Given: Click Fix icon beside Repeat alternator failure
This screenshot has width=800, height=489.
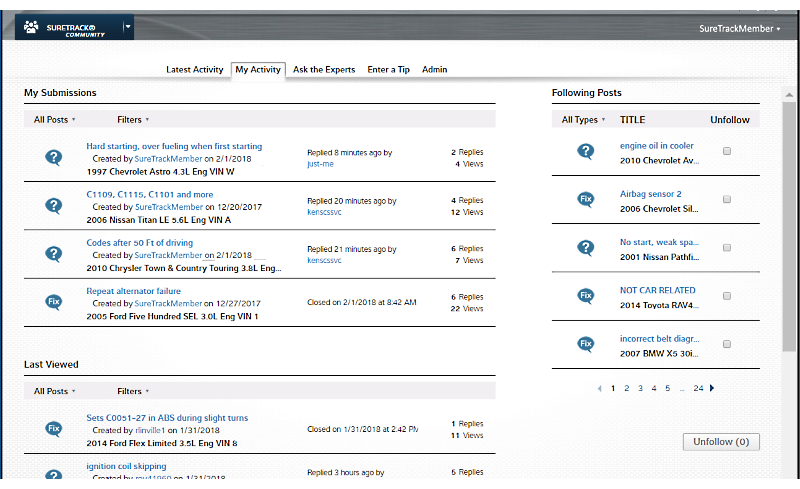Looking at the screenshot, I should pyautogui.click(x=54, y=301).
